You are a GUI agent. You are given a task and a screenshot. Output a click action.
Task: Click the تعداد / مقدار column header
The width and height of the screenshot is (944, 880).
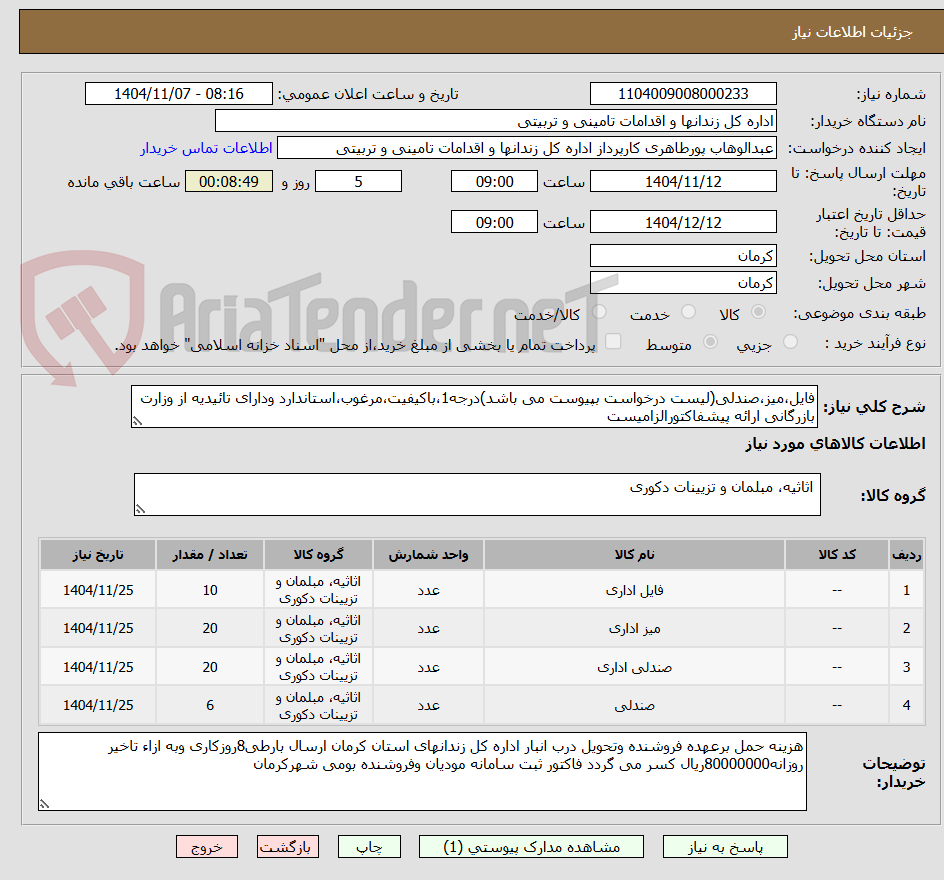pos(210,554)
